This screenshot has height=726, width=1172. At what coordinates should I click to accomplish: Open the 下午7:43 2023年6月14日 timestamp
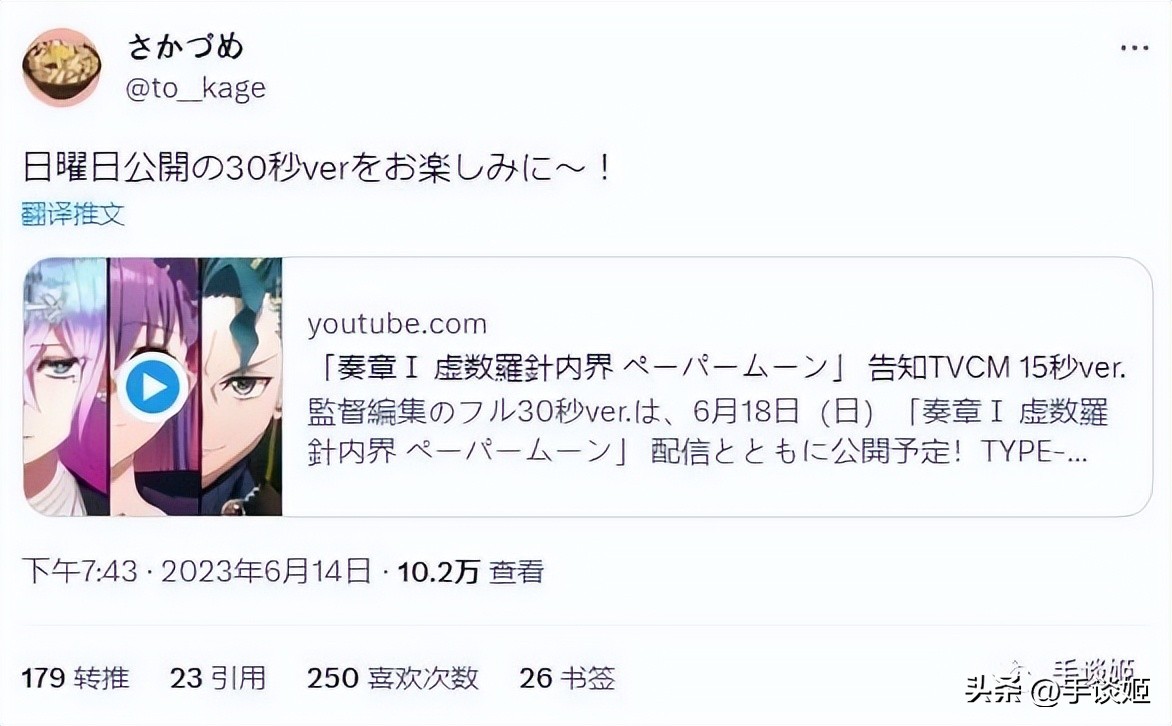click(x=197, y=572)
